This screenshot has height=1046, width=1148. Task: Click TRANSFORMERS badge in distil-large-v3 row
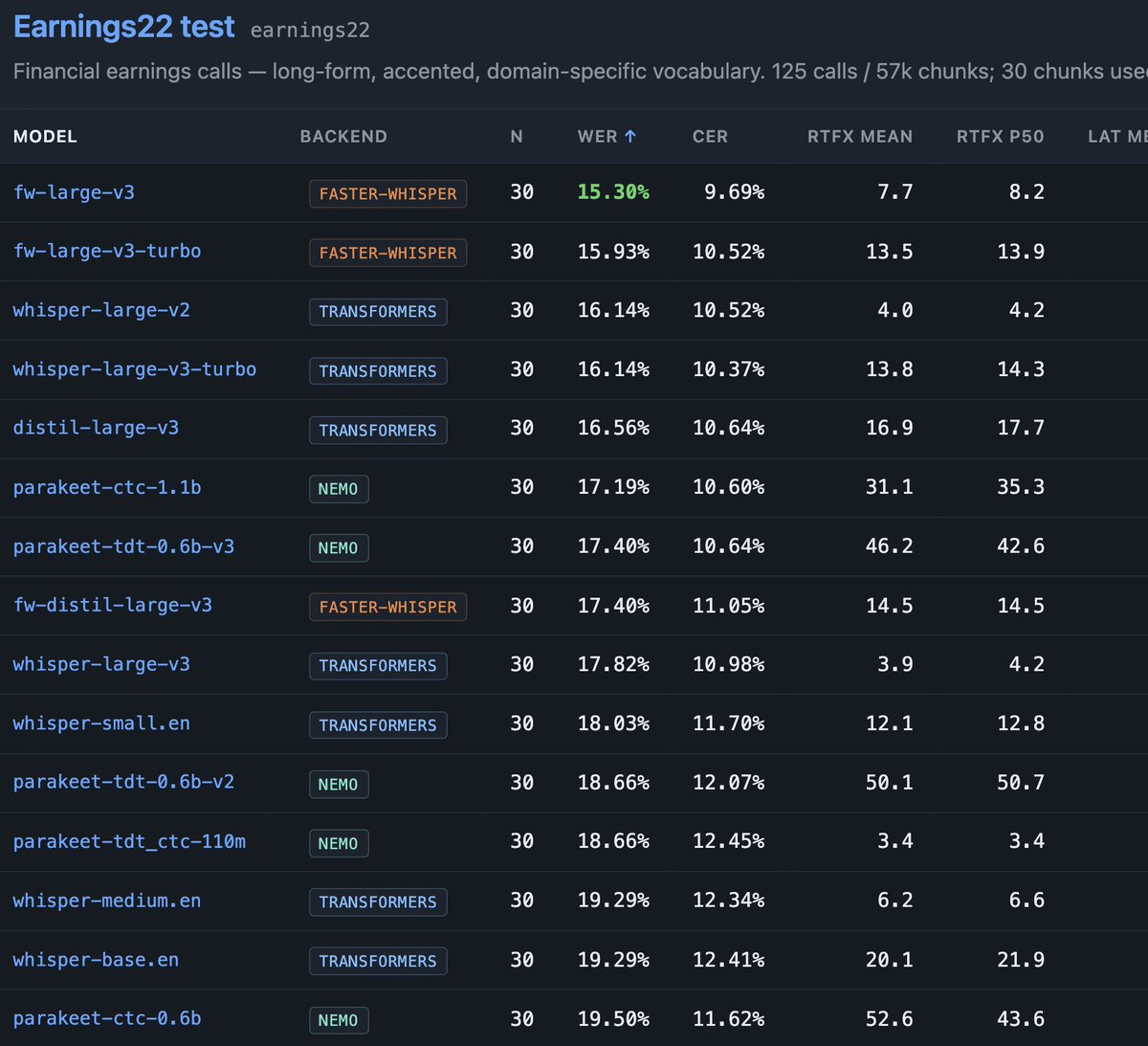pyautogui.click(x=378, y=430)
